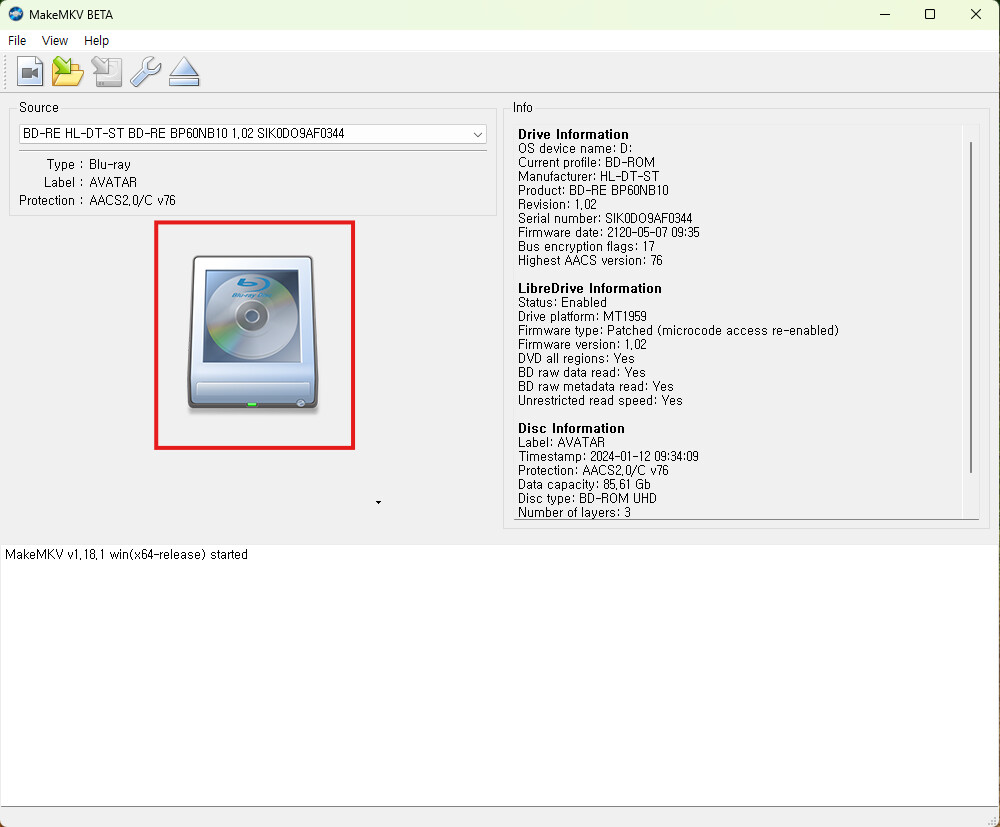Click 'BD raw data read: Yes' line
This screenshot has width=1000, height=827.
pyautogui.click(x=582, y=373)
